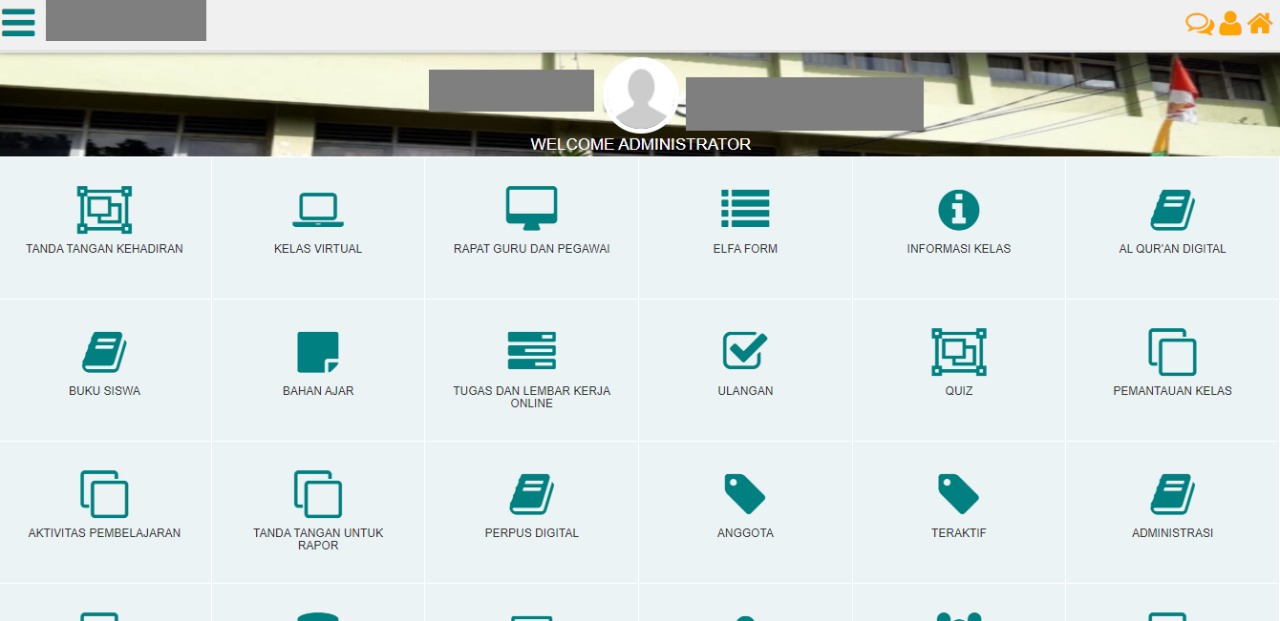Start the Quiz module
Image resolution: width=1280 pixels, height=621 pixels.
[x=958, y=353]
